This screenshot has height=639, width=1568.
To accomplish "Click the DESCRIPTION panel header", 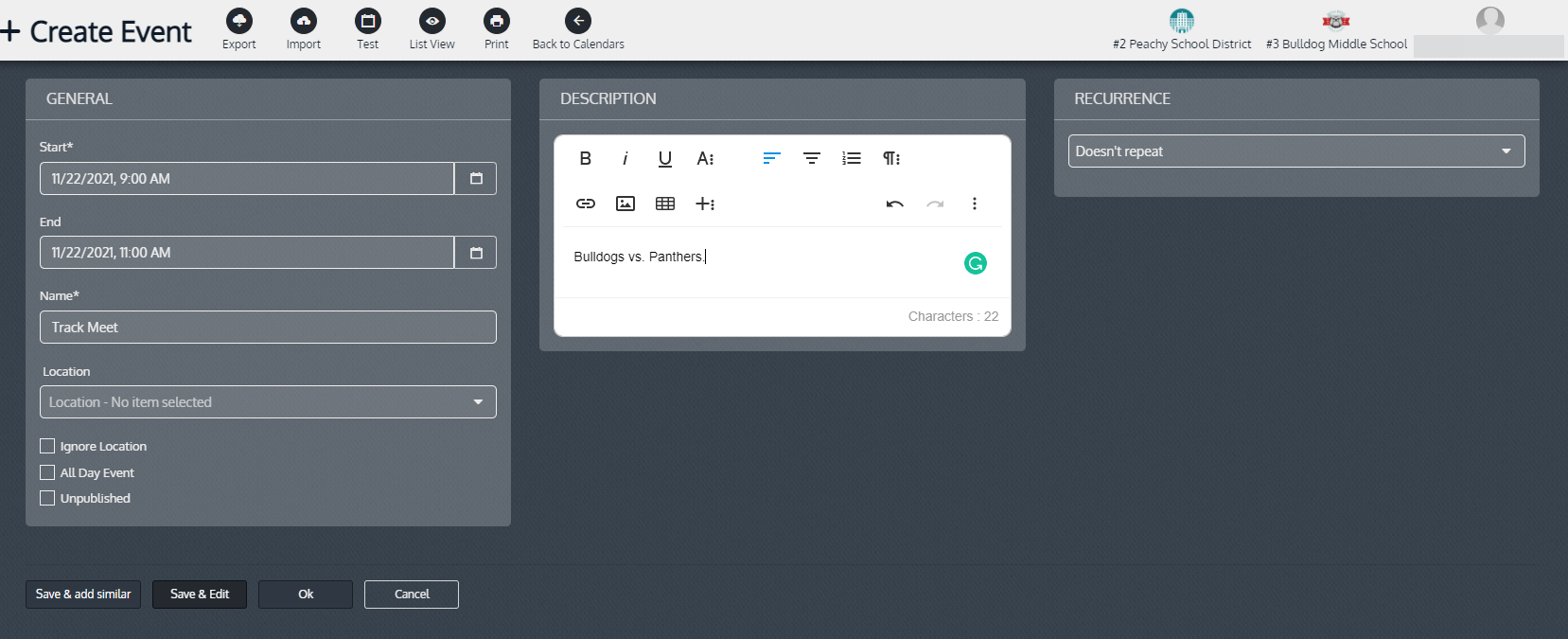I will 783,98.
